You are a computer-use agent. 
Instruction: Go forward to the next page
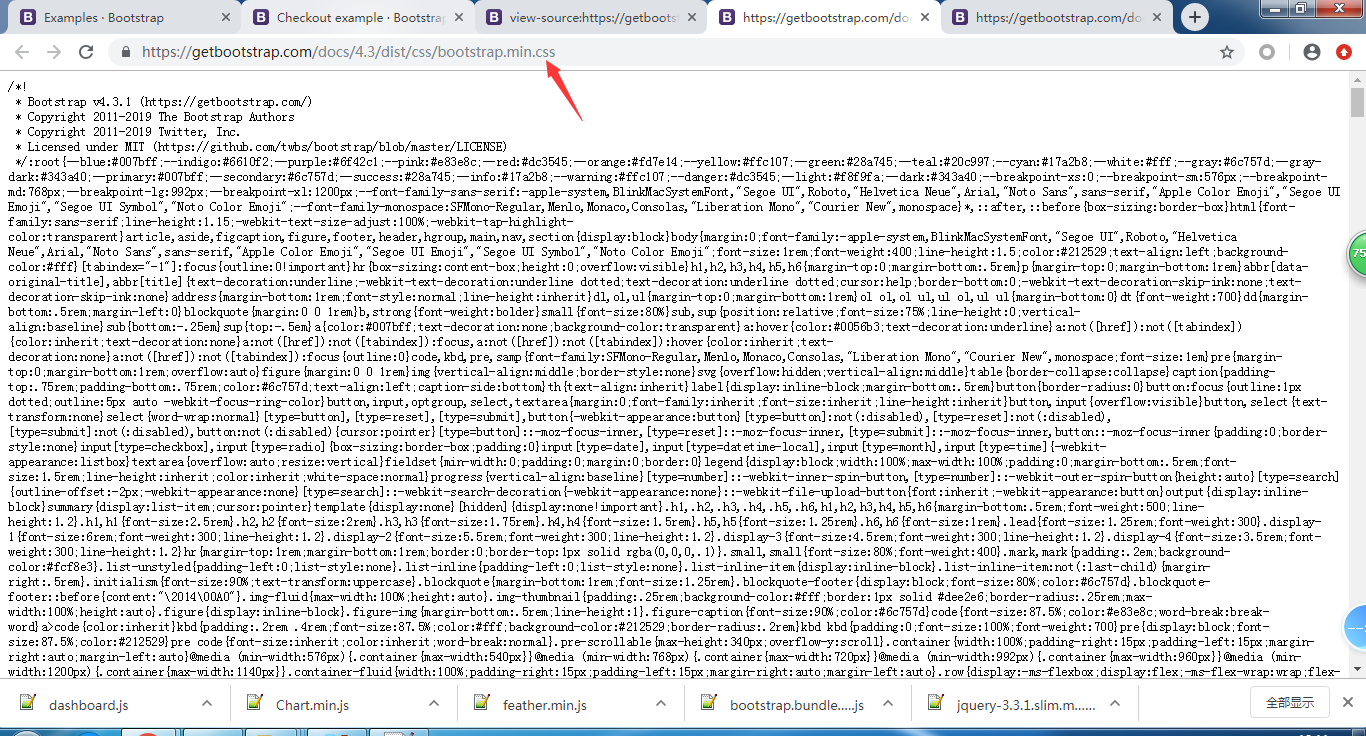[x=54, y=52]
